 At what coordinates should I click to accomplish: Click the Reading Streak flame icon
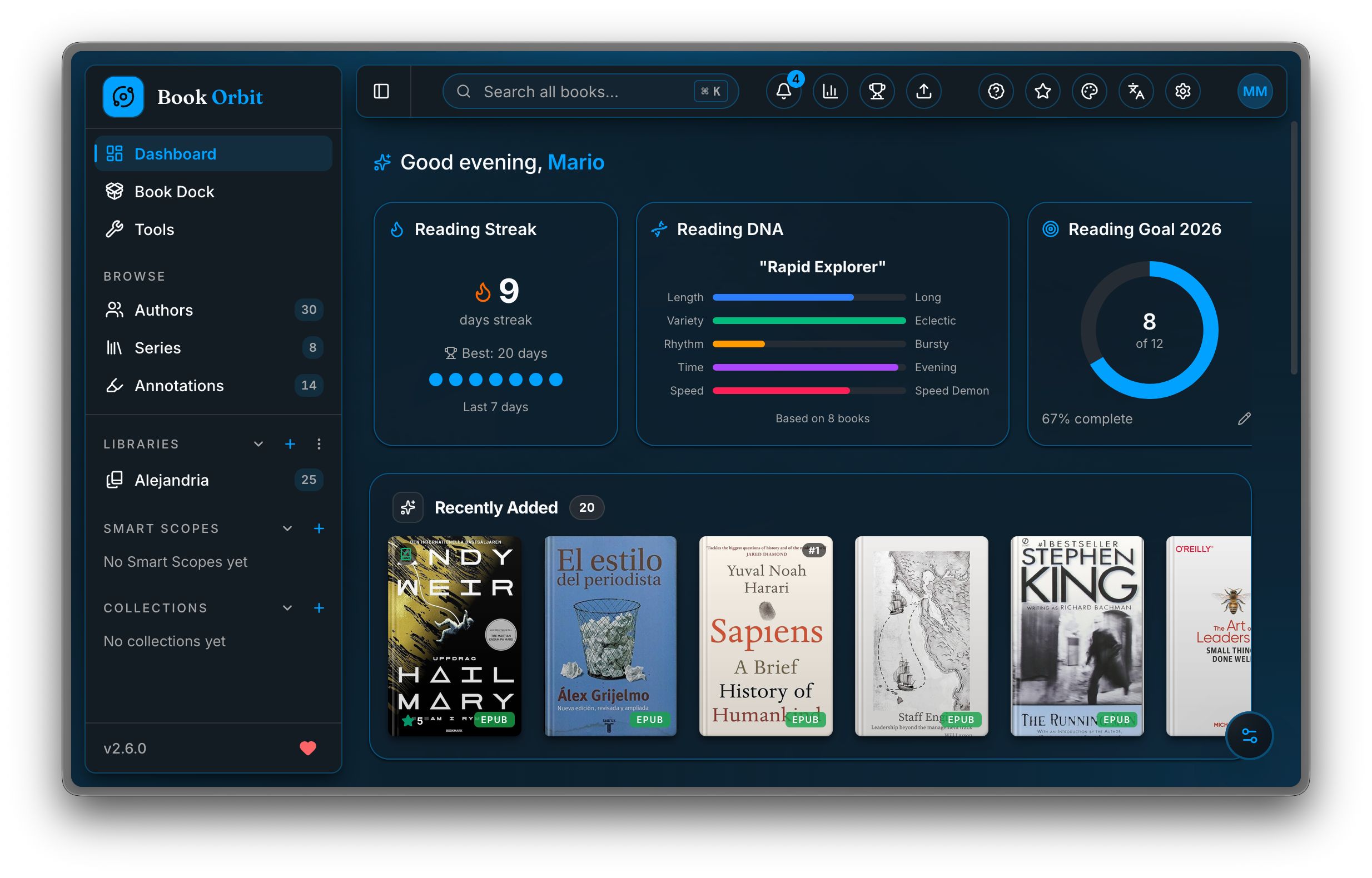click(x=397, y=229)
